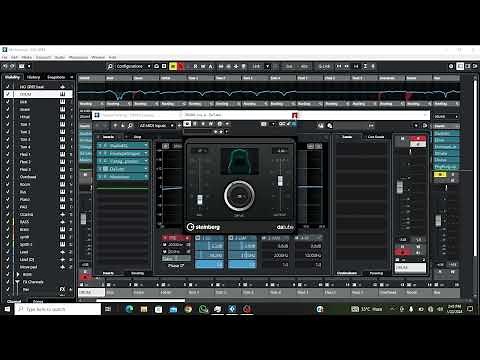Click audio icon of BASS channel
Image resolution: width=480 pixels, height=360 pixels.
(x=62, y=222)
